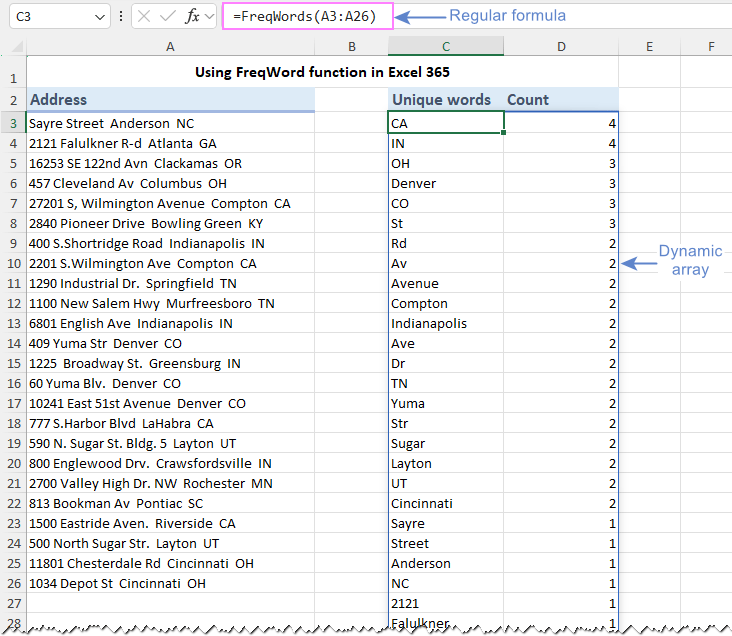
Task: Click cell '777 S.Harbor Blvd LaHabra CA'
Action: [x=170, y=424]
